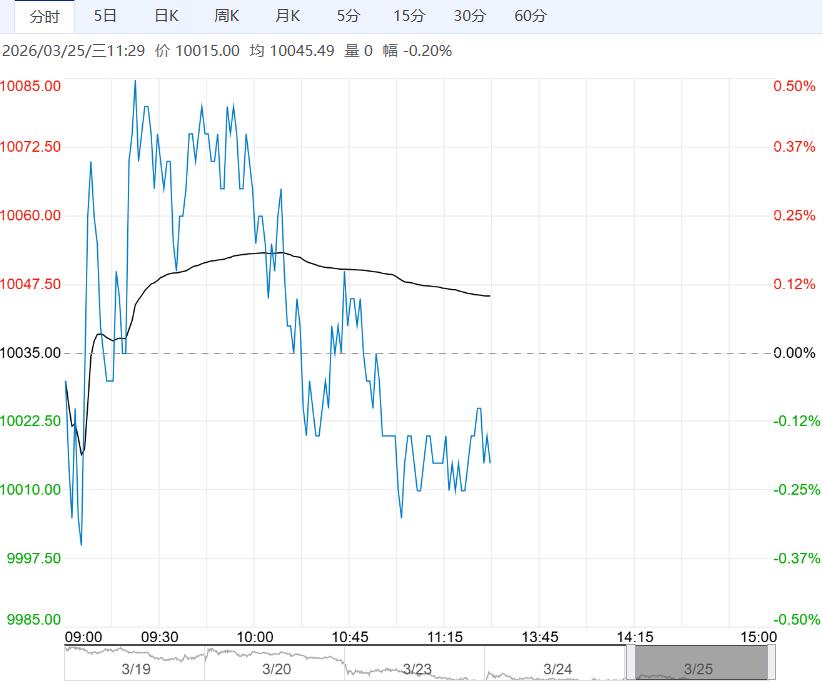823x684 pixels.
Task: Open the 月K monthly chart tab
Action: 288,16
